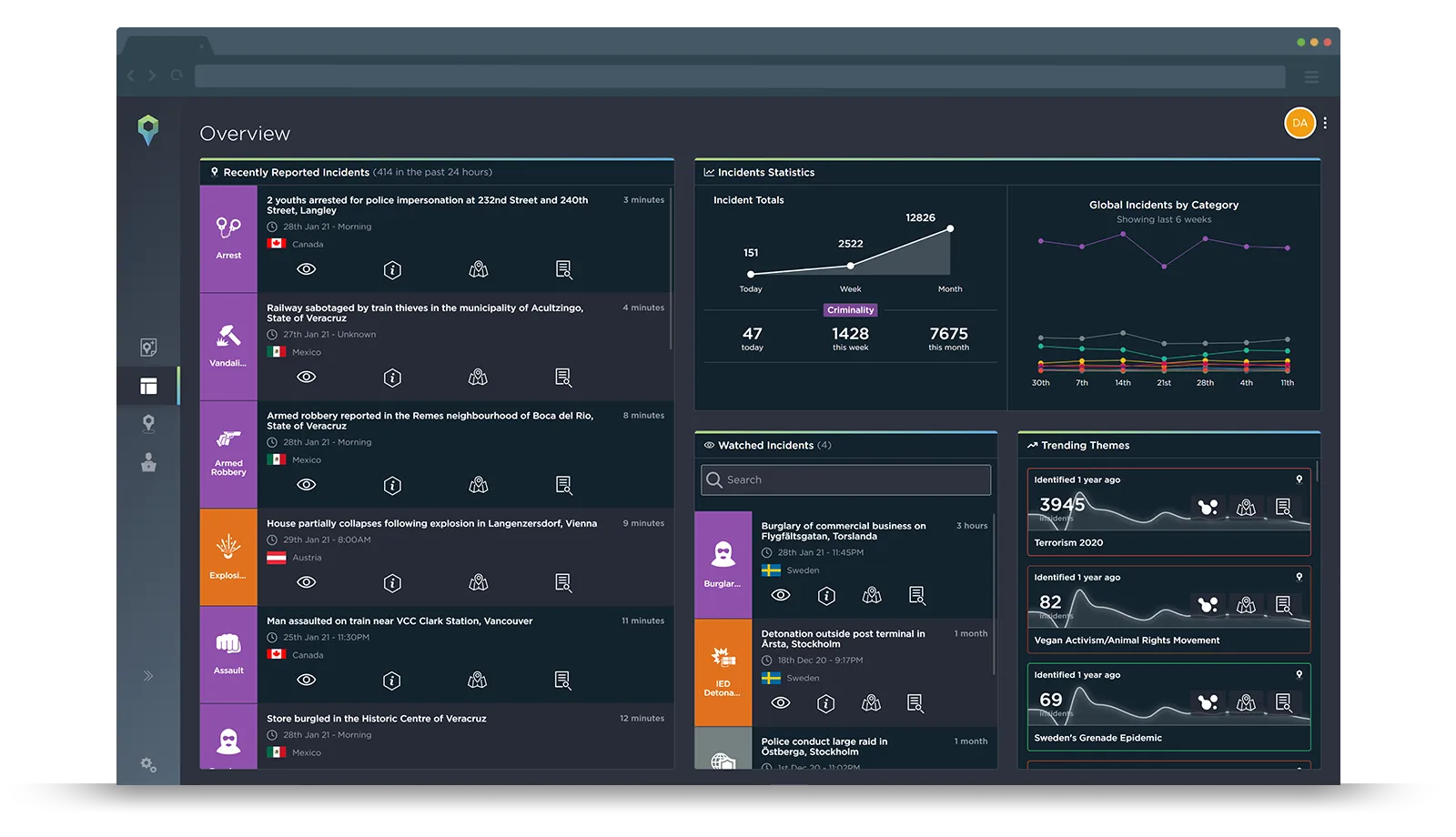Viewport: 1456px width, 837px height.
Task: Open report for Årsta post terminal detonation
Action: (x=915, y=702)
